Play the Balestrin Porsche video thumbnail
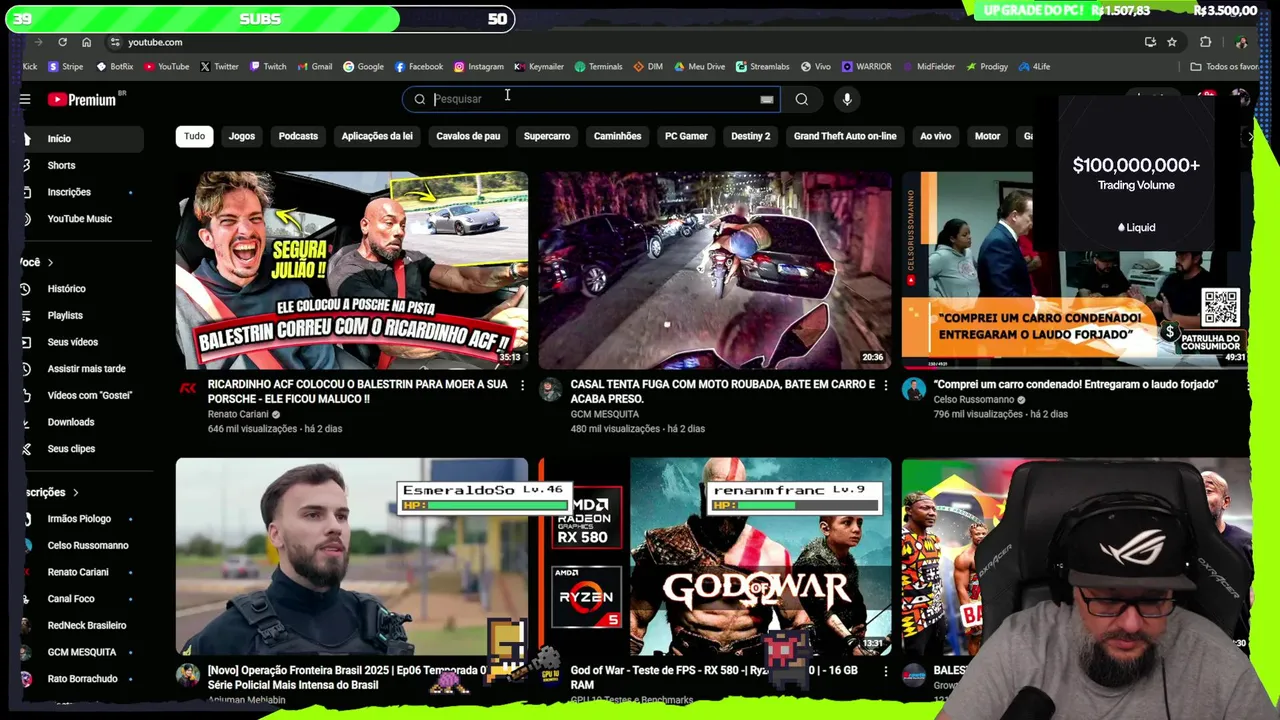 pyautogui.click(x=352, y=271)
